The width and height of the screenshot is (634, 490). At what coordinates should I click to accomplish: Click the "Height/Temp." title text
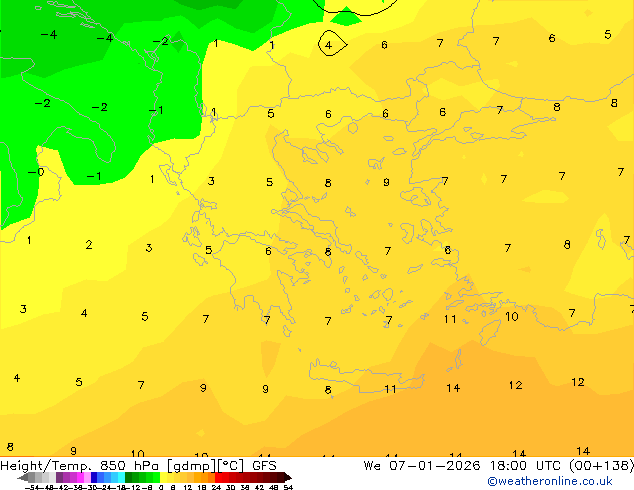45,466
